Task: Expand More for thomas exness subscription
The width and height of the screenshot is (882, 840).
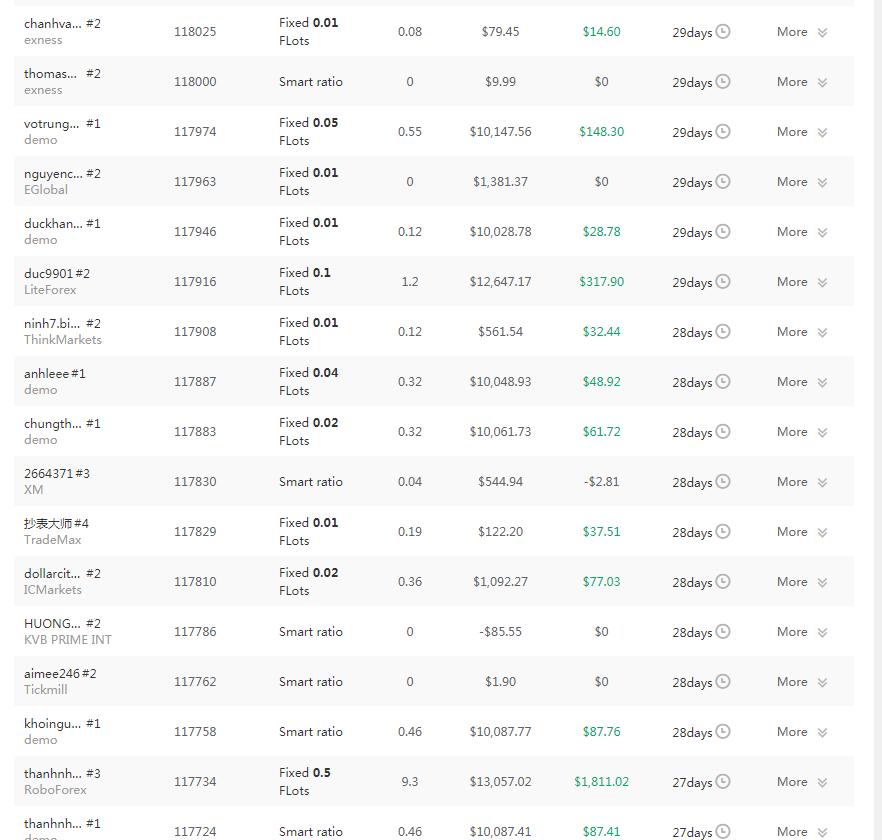Action: pos(802,82)
